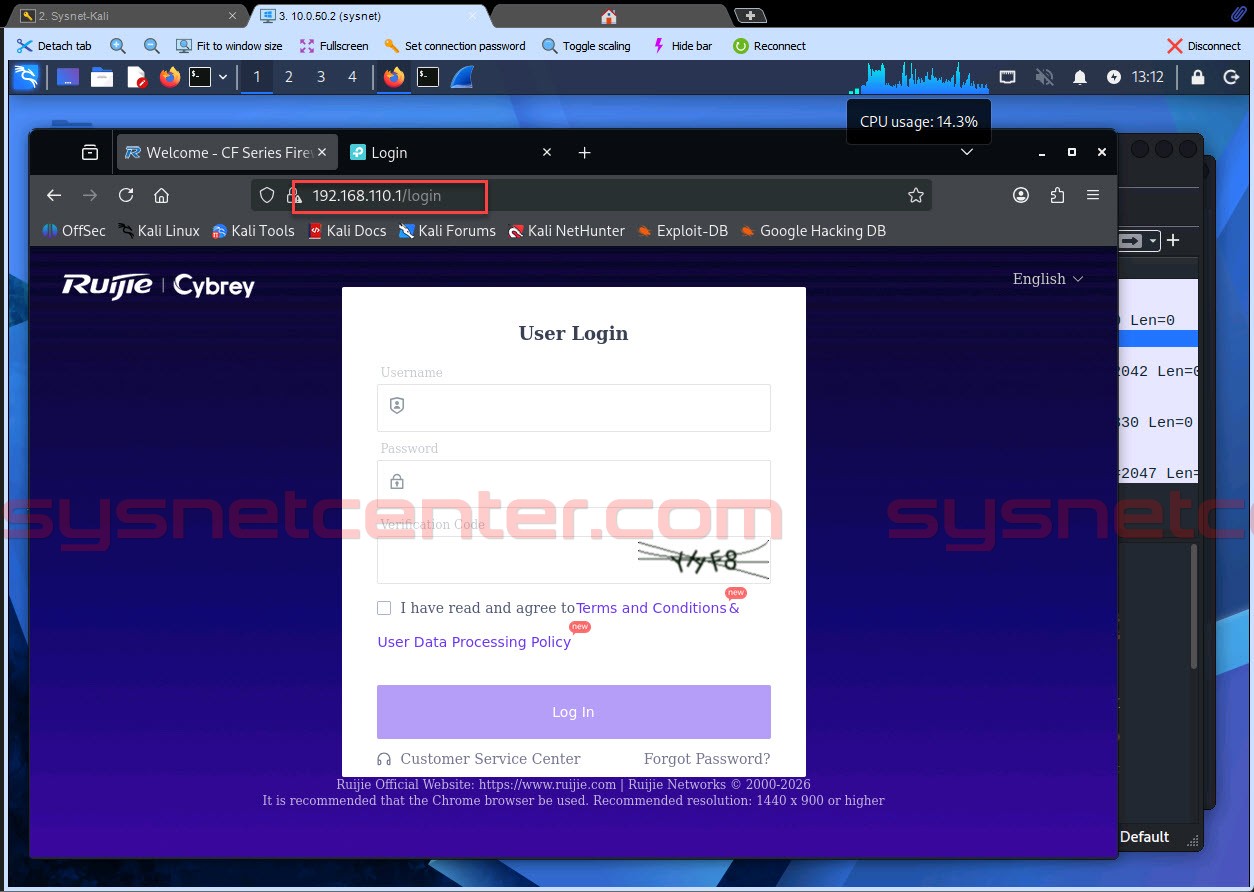Open the file manager icon in Kali panel
This screenshot has width=1254, height=892.
(102, 77)
